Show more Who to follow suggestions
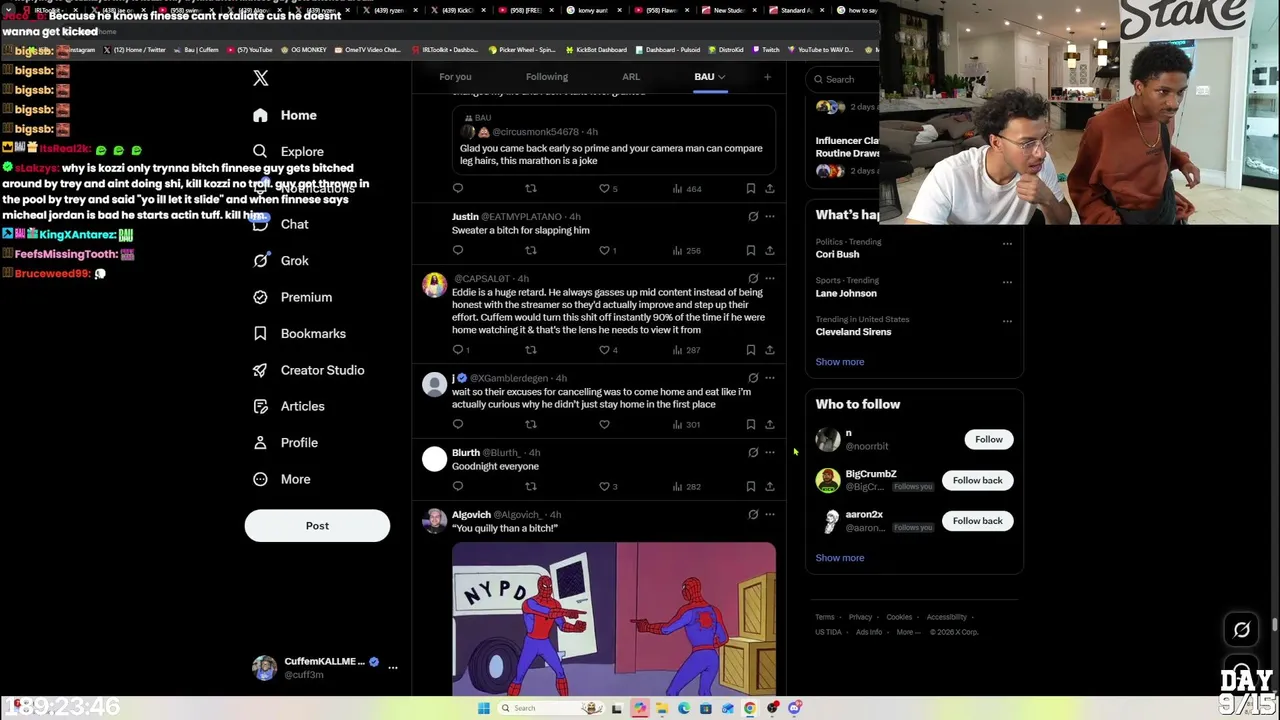The height and width of the screenshot is (720, 1280). [840, 558]
